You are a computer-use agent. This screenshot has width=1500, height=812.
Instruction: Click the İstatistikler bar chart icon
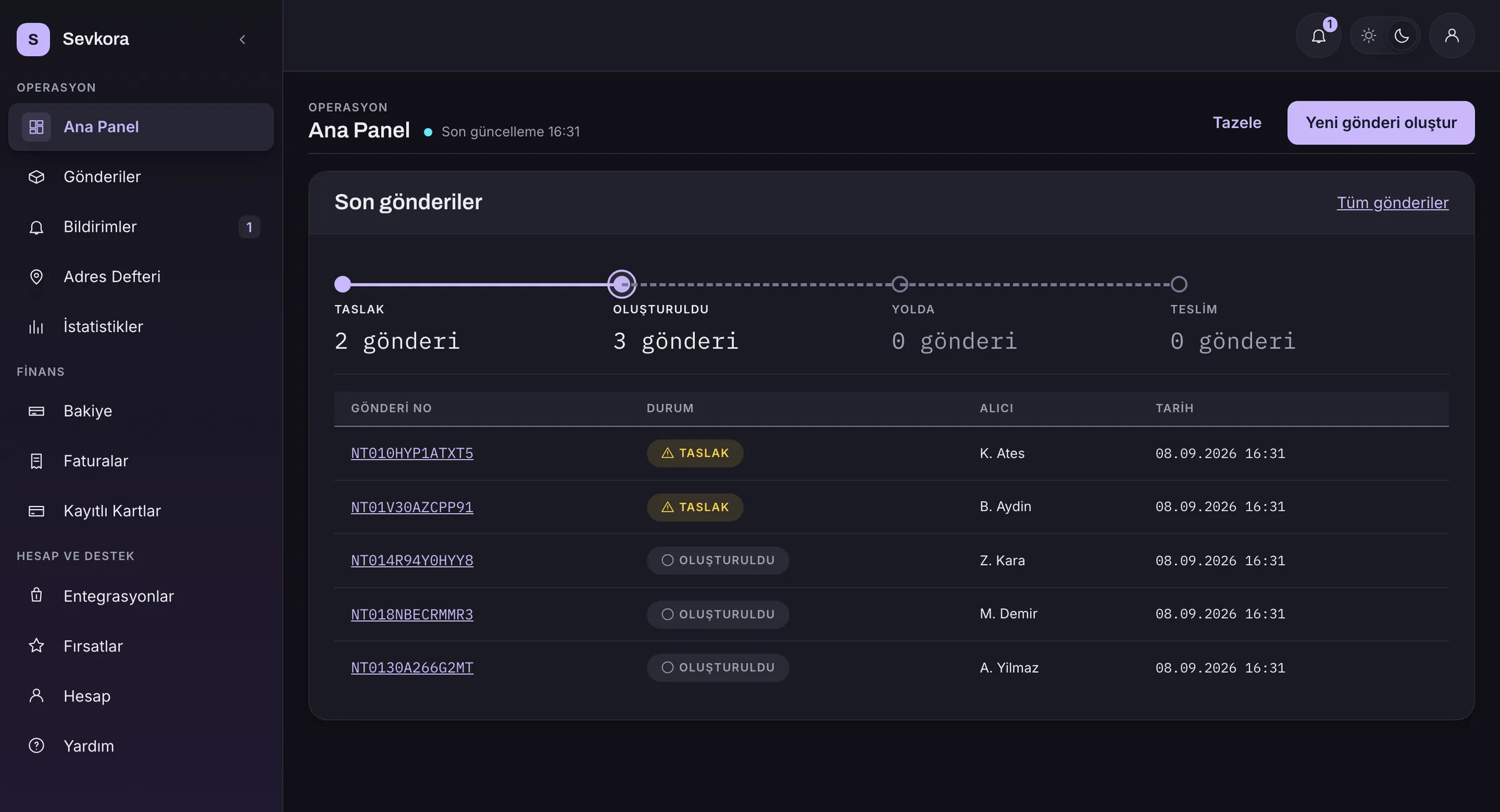[36, 327]
